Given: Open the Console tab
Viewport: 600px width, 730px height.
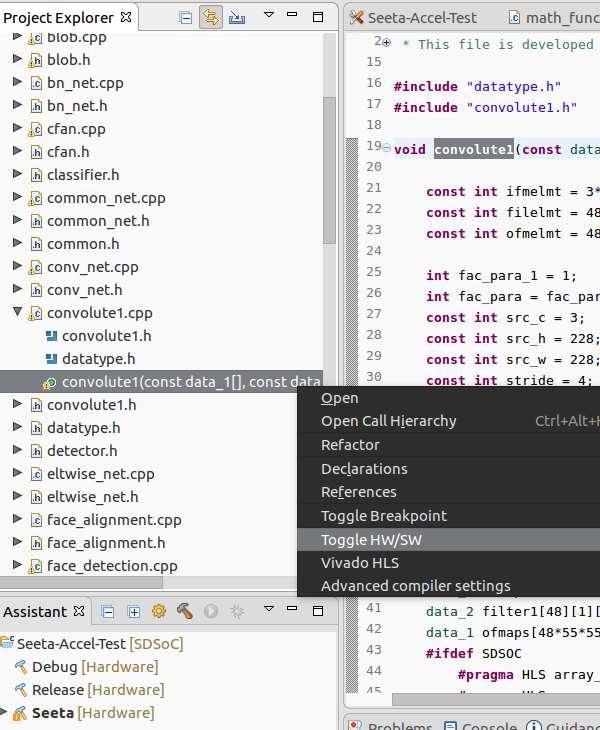Looking at the screenshot, I should click(x=480, y=725).
